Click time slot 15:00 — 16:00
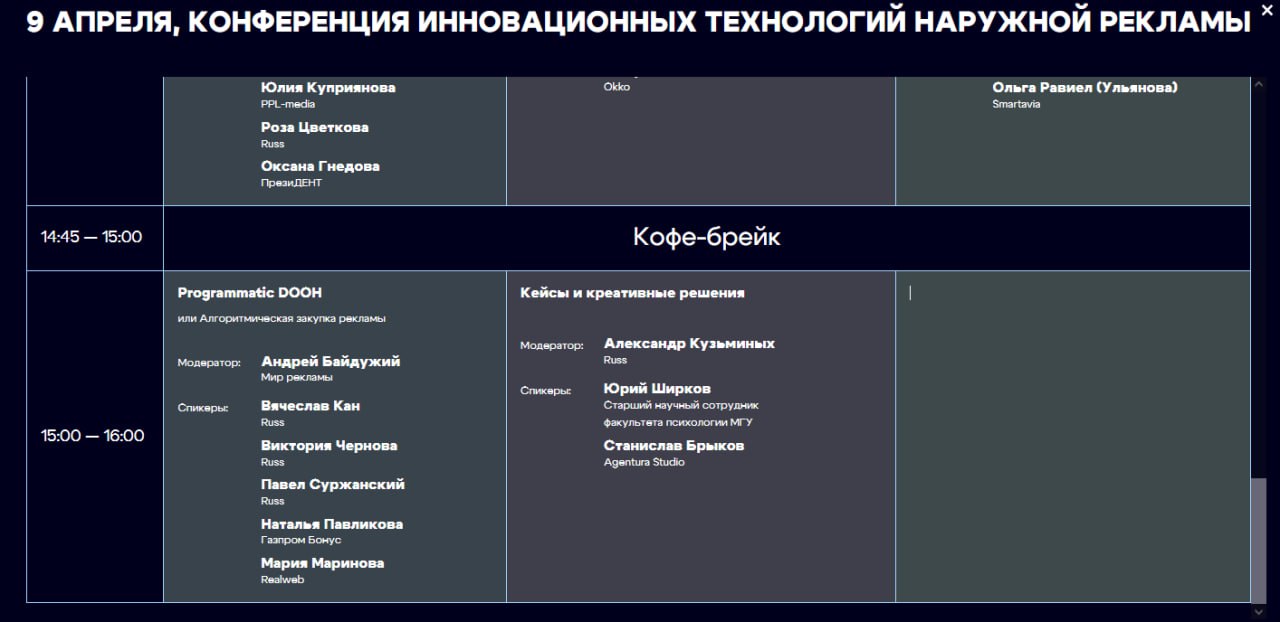 point(93,436)
